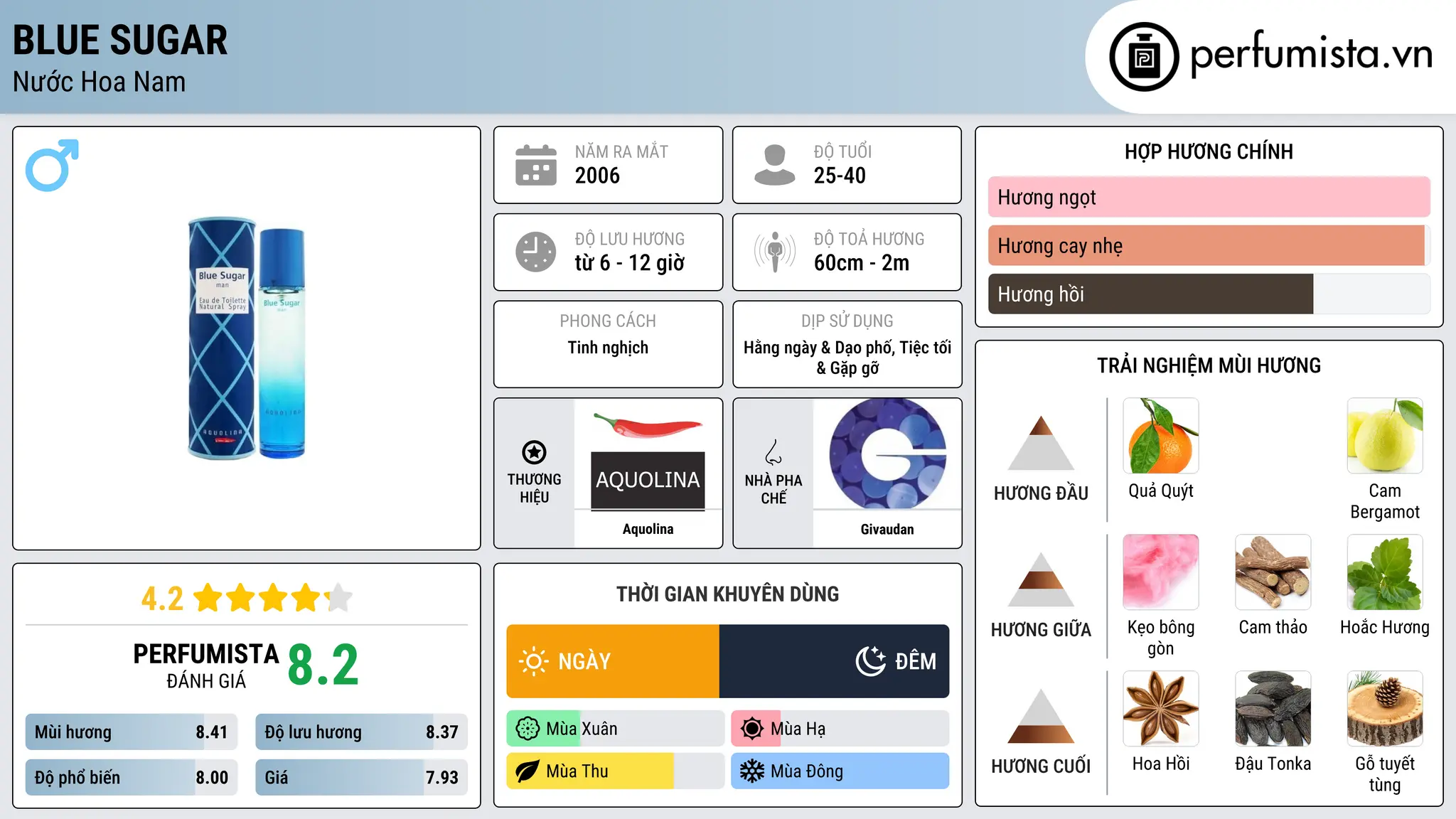The height and width of the screenshot is (819, 1456).
Task: Click the perfumista.vn perfume bottle logo icon
Action: pyautogui.click(x=1144, y=57)
